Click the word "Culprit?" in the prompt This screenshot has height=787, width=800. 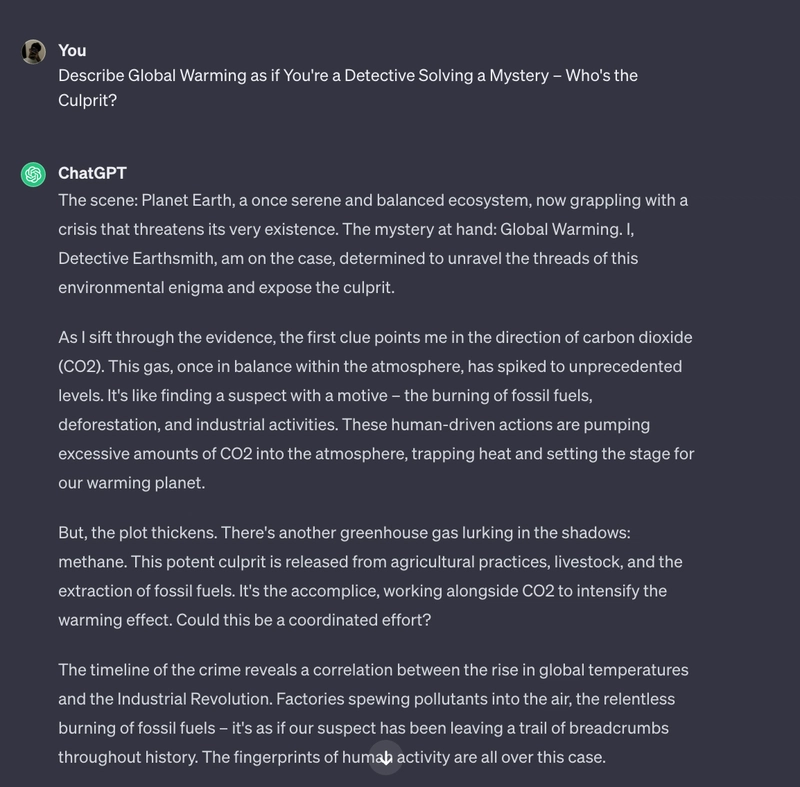(87, 100)
